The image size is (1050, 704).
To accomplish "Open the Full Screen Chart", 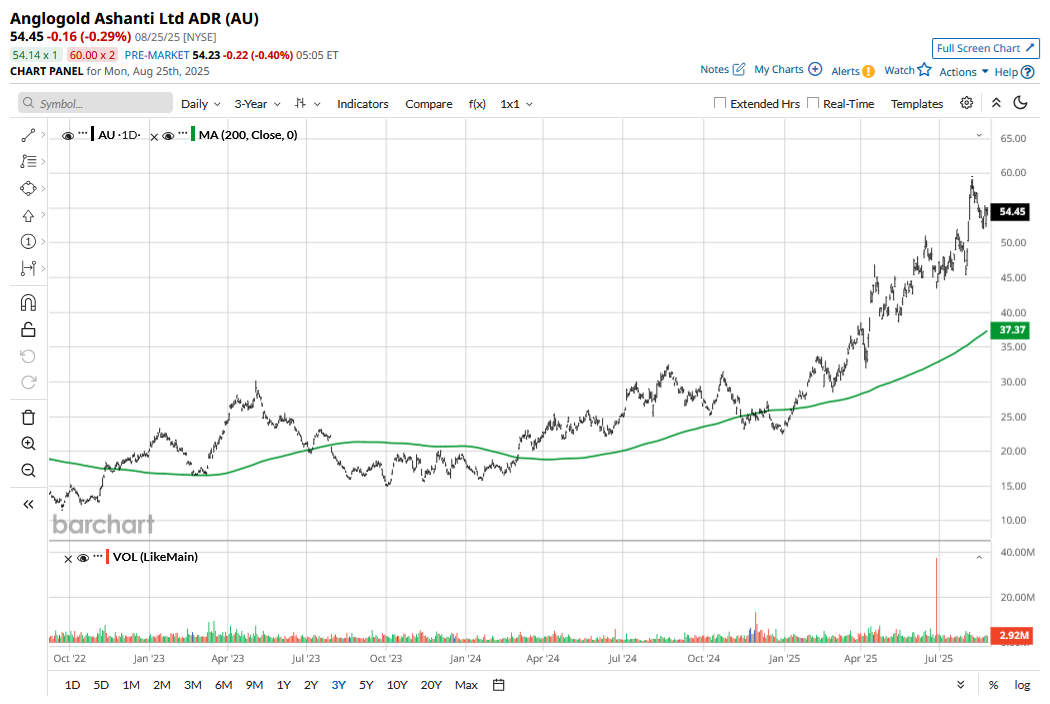I will 985,48.
